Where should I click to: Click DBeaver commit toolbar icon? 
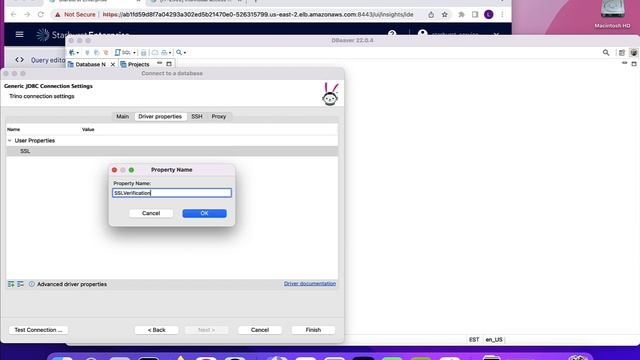[x=144, y=53]
